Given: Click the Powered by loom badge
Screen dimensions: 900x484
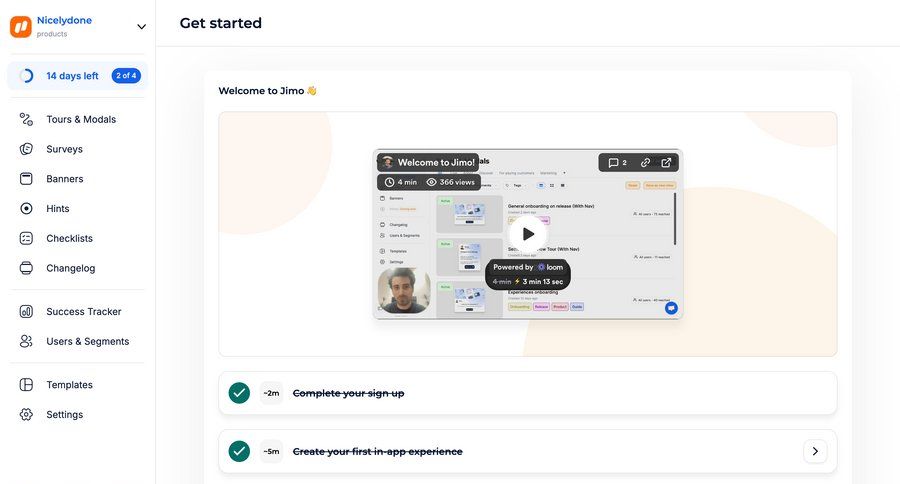Looking at the screenshot, I should pyautogui.click(x=528, y=267).
